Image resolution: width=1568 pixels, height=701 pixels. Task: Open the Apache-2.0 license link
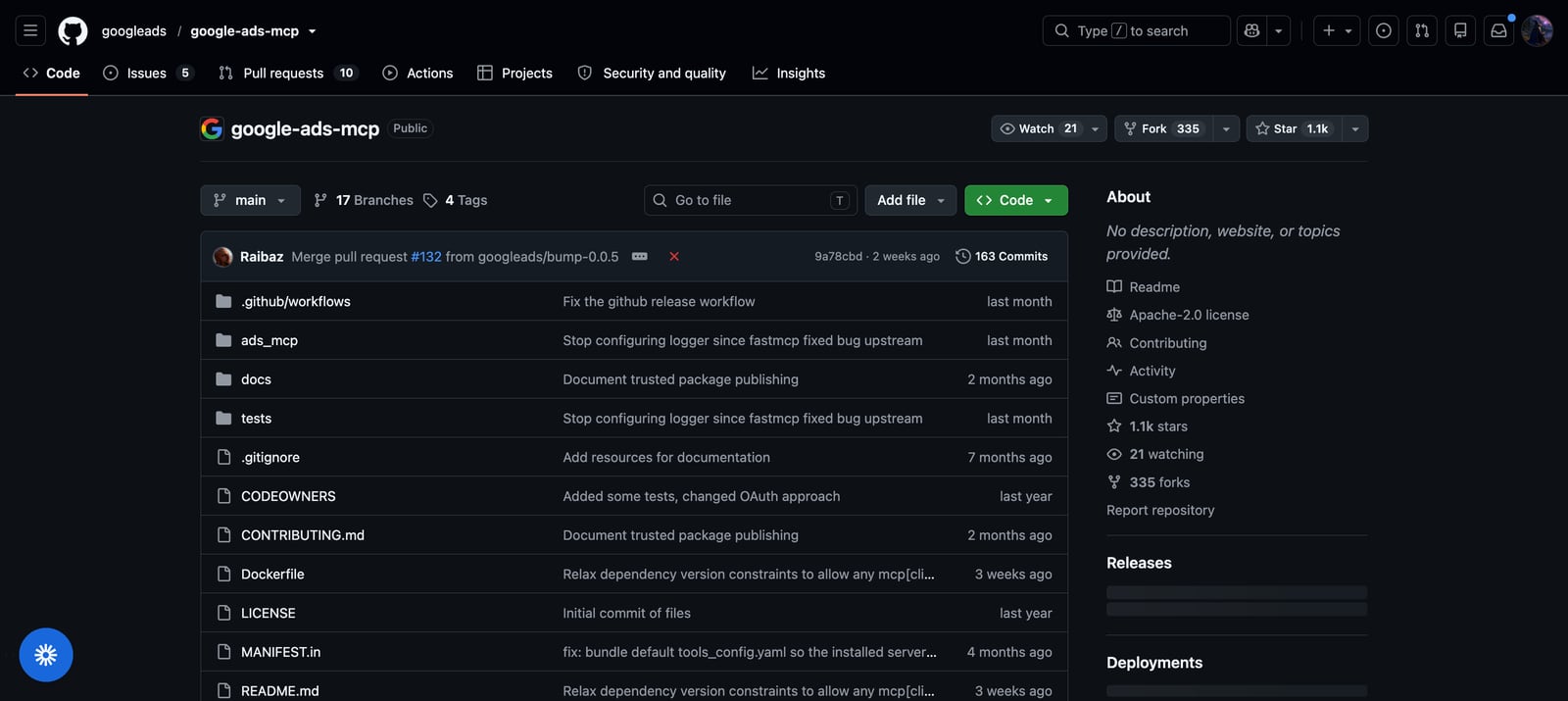click(x=1178, y=315)
